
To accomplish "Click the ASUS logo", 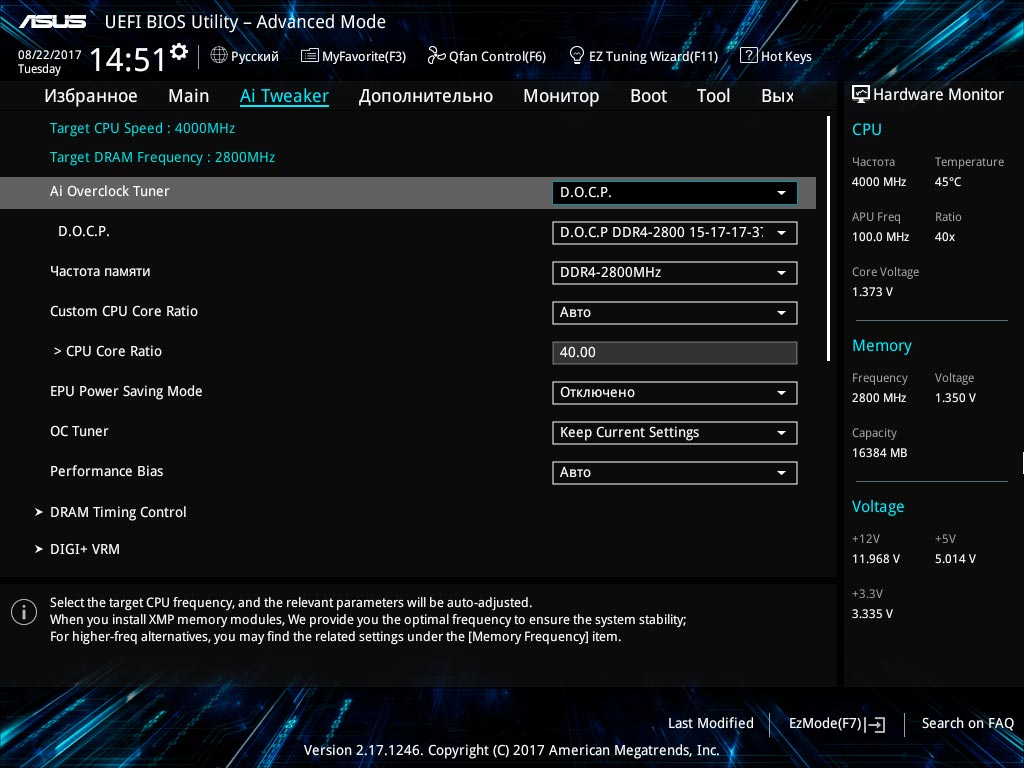I will pos(52,22).
